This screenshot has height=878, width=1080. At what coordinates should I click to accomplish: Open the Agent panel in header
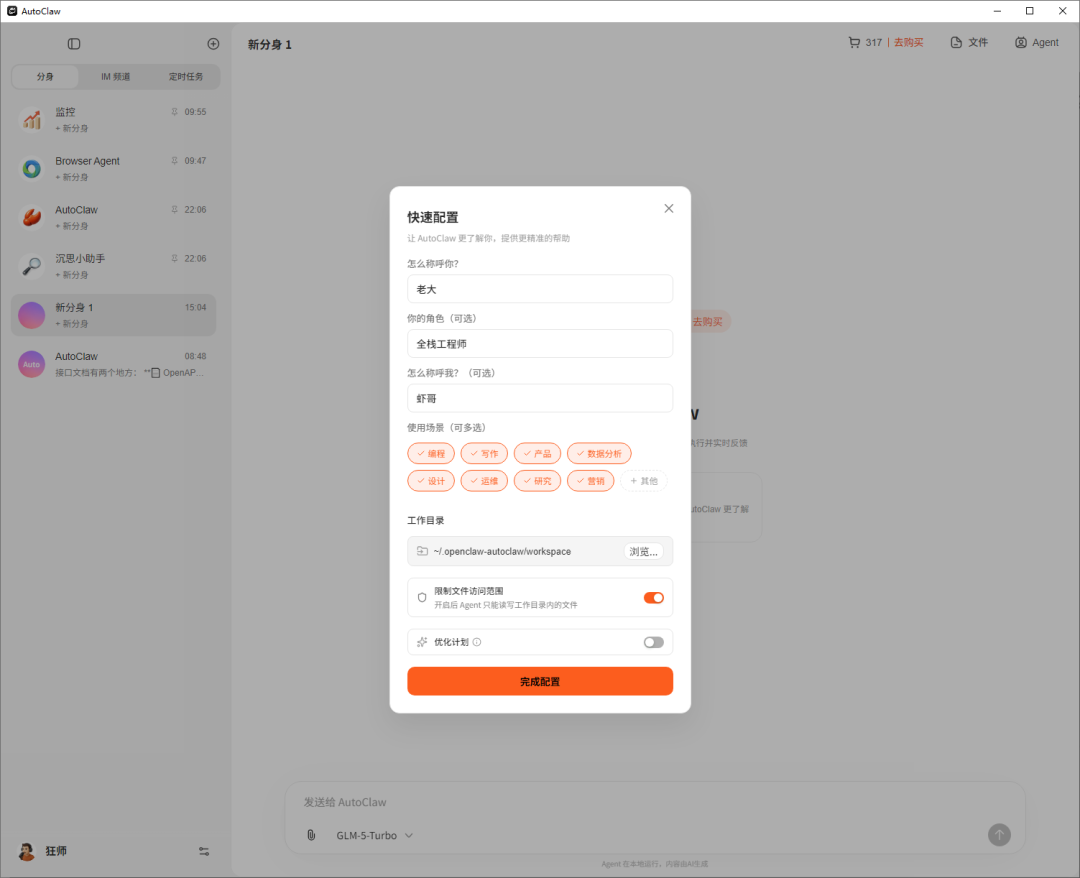[1037, 43]
